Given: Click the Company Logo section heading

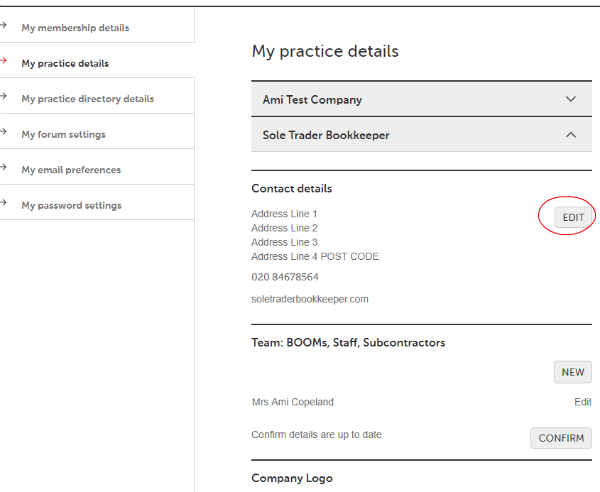Looking at the screenshot, I should pos(292,478).
